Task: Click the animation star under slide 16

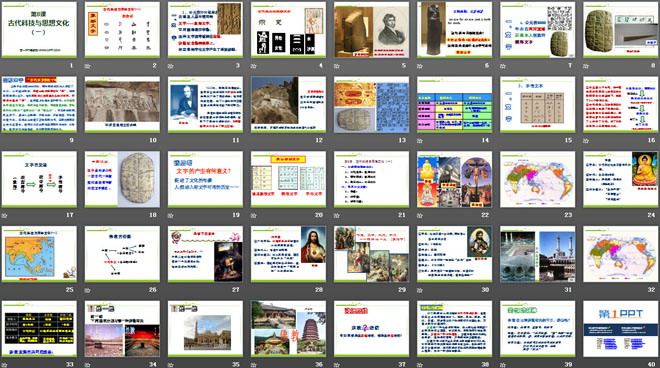Action: (x=586, y=141)
